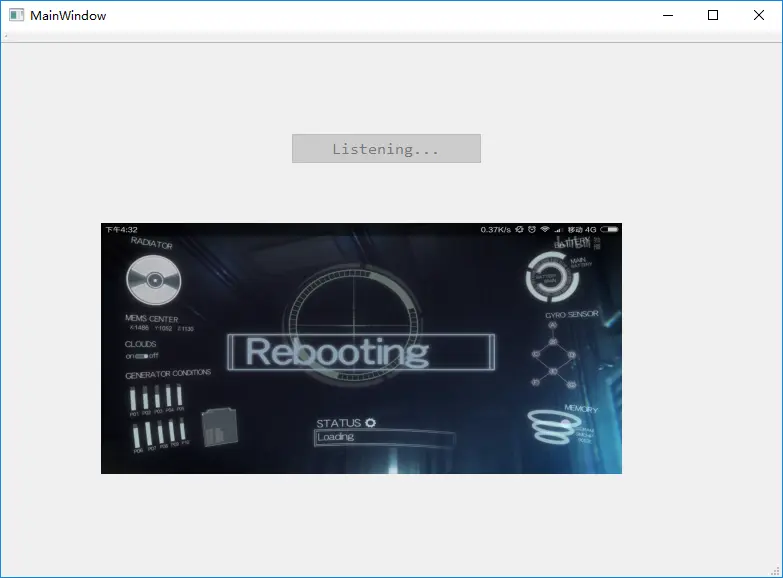Click the MEMS CENTER coordinates label

click(161, 328)
